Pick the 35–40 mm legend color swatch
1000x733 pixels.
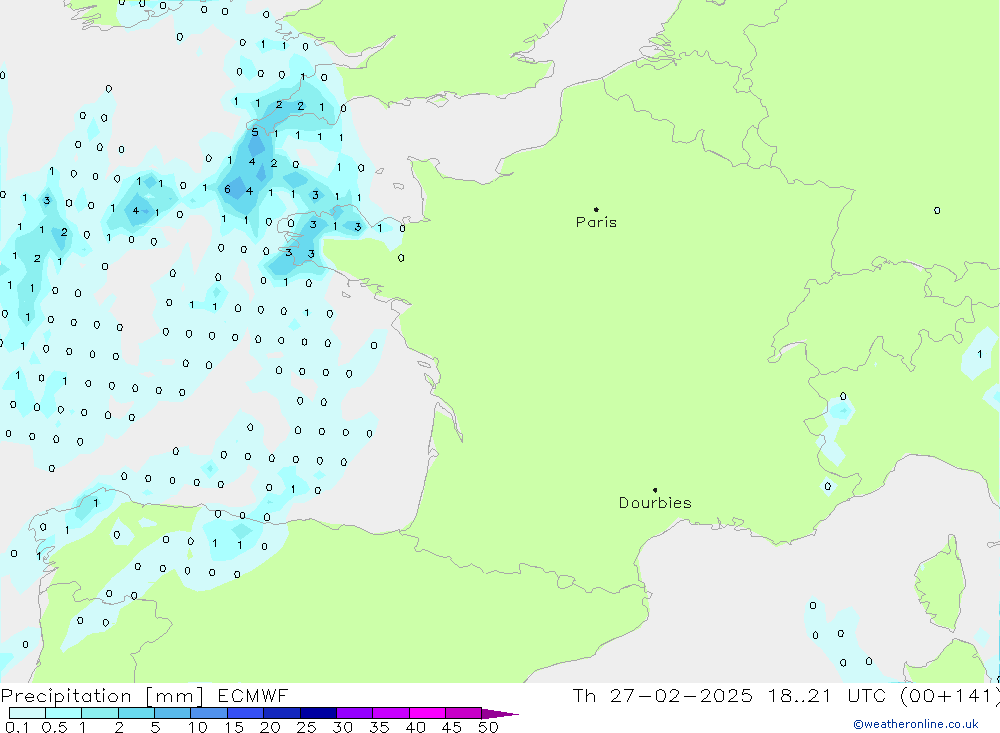click(391, 713)
